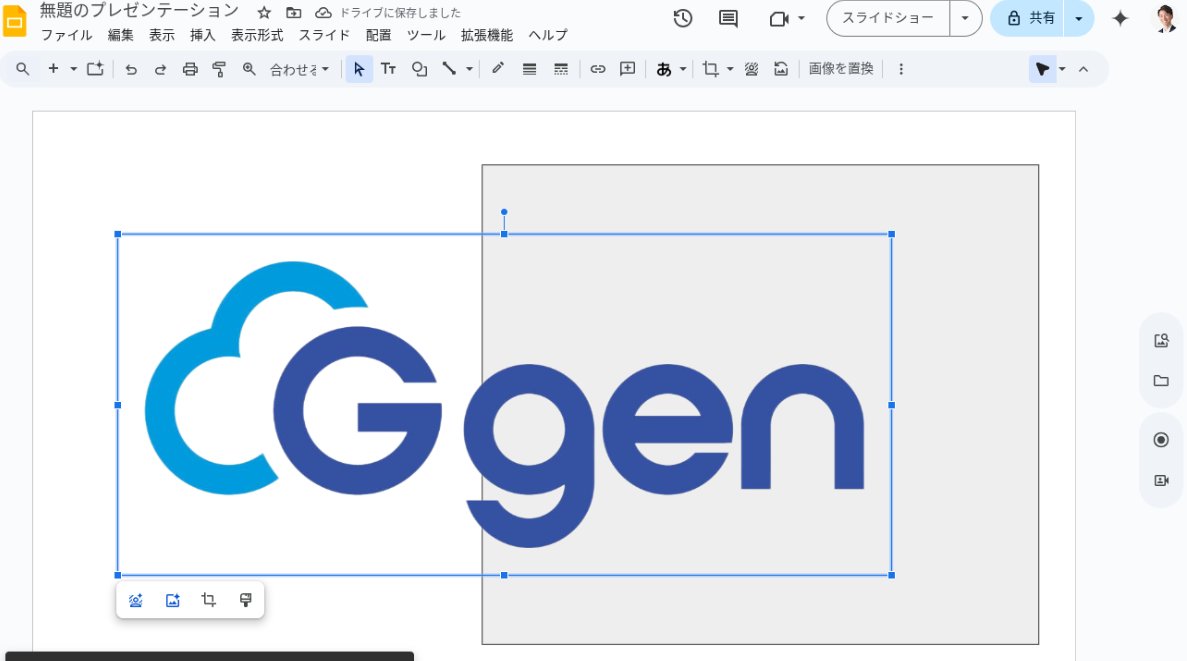Click the floating toolbar paint format icon

click(245, 600)
